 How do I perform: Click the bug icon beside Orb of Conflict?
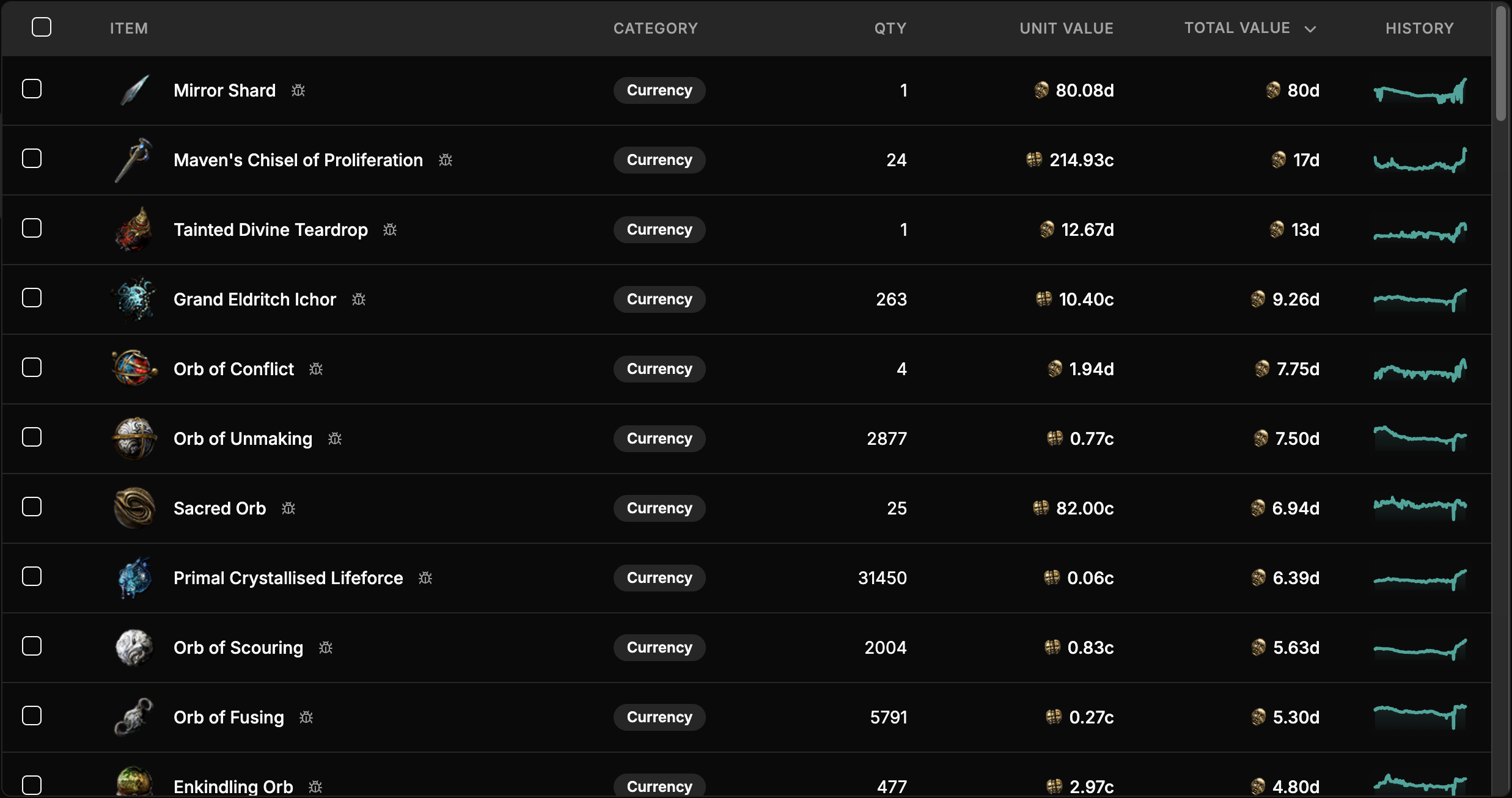coord(316,369)
